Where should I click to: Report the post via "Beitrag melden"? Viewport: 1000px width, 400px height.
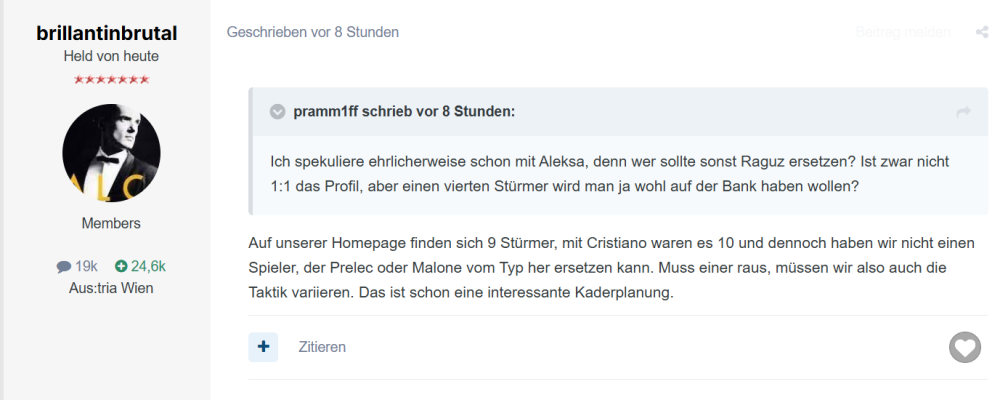point(902,32)
